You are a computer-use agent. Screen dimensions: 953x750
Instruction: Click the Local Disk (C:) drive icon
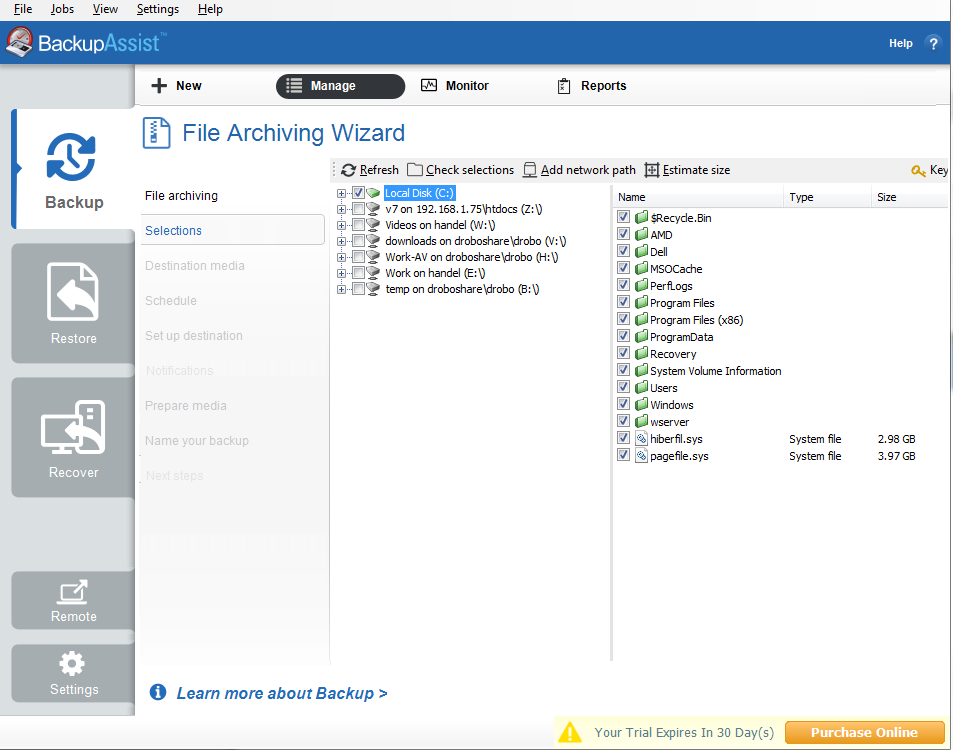pos(373,193)
